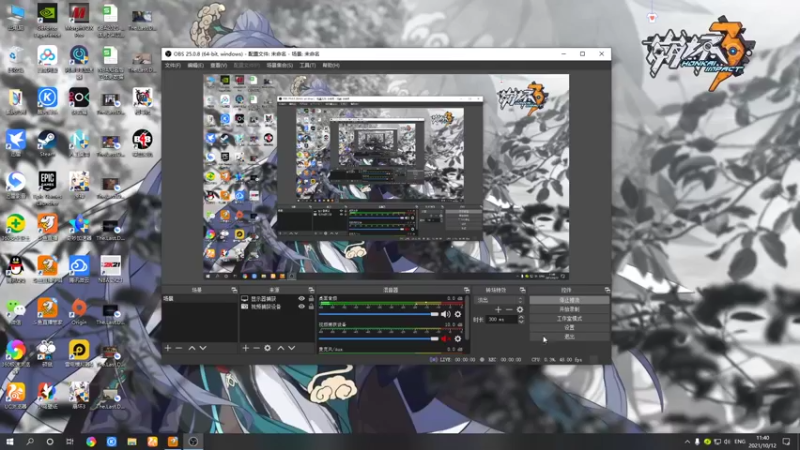Pop out the Scenes dock panel
This screenshot has width=800, height=450.
tap(234, 290)
